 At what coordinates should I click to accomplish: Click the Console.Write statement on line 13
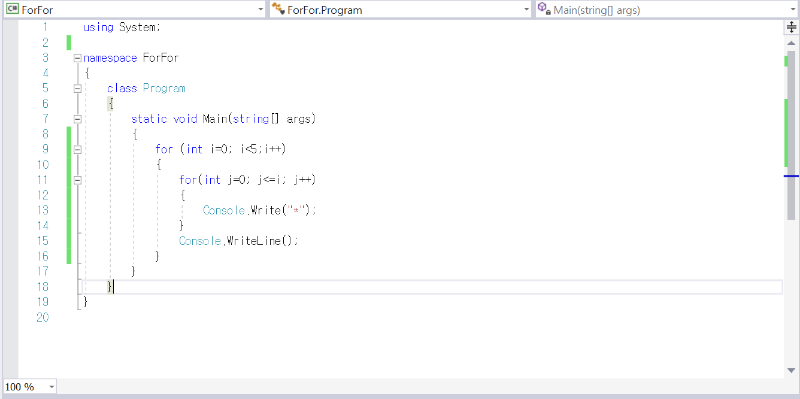(260, 210)
